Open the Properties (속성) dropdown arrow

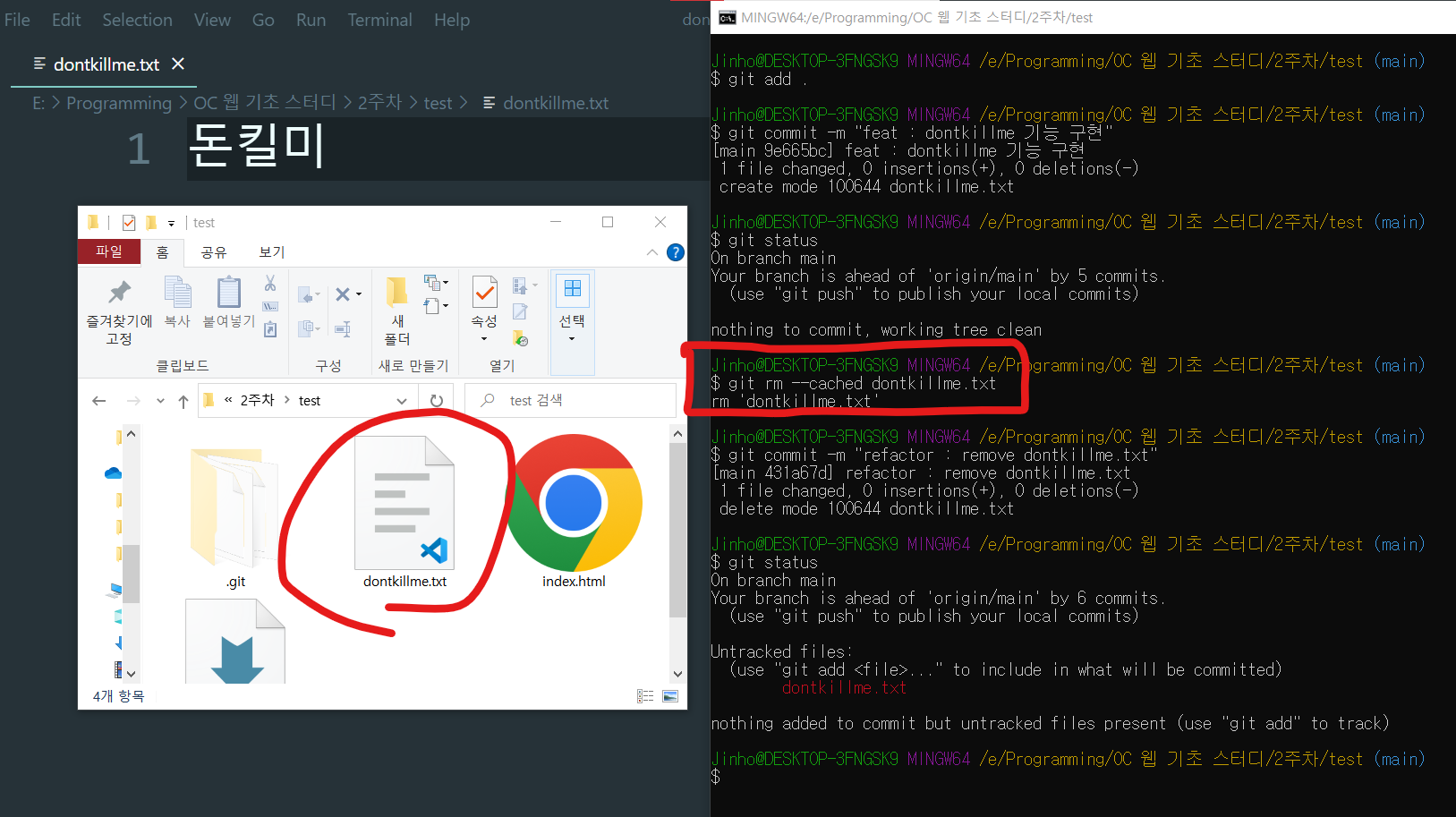point(484,339)
